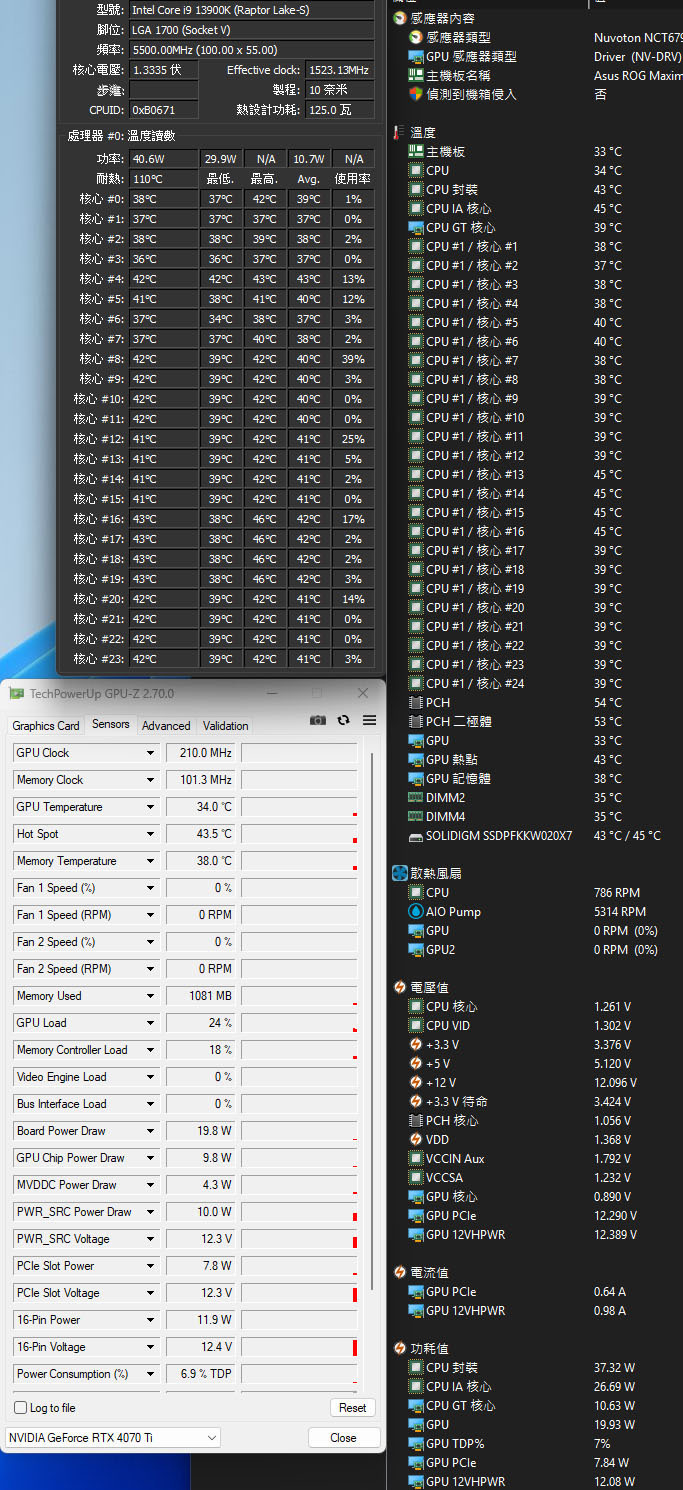Click the 5500.00MHz frequency field
683x1490 pixels.
pyautogui.click(x=251, y=49)
